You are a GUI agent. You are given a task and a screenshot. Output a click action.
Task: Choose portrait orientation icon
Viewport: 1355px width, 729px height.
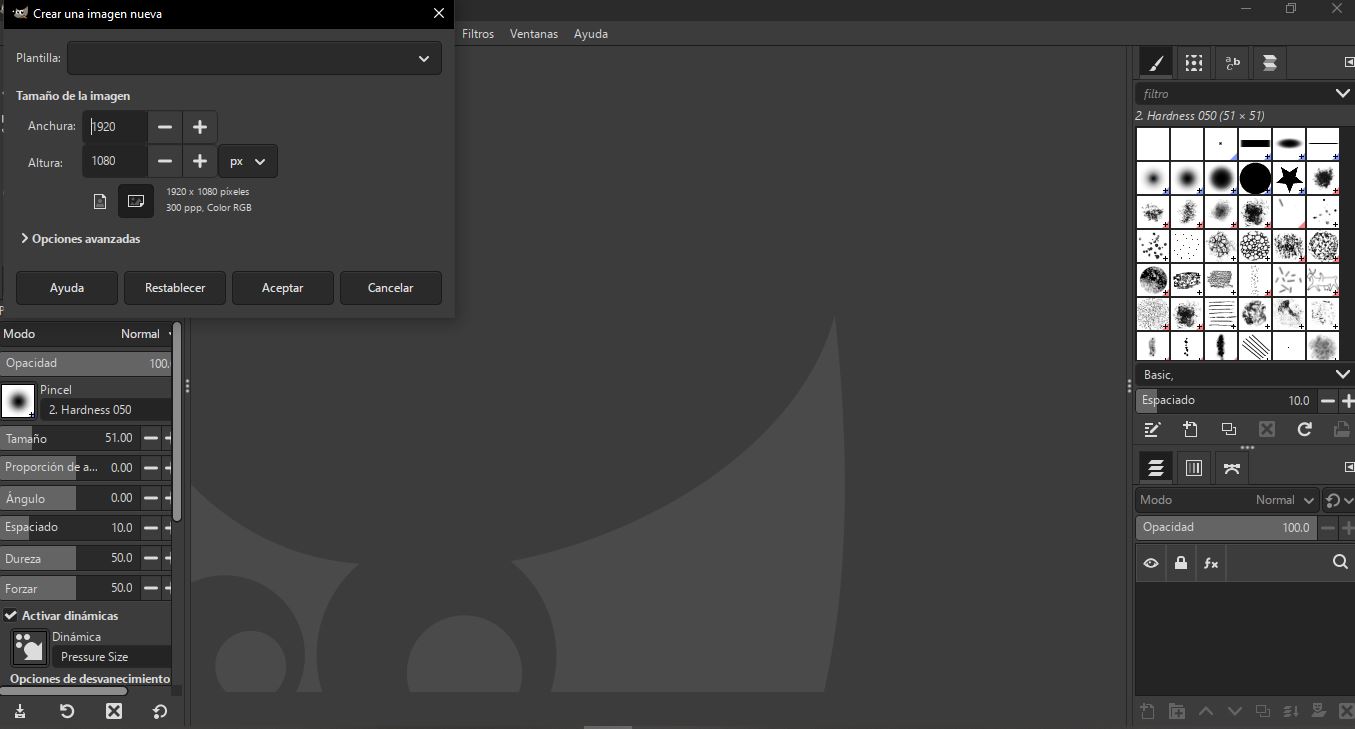click(100, 201)
